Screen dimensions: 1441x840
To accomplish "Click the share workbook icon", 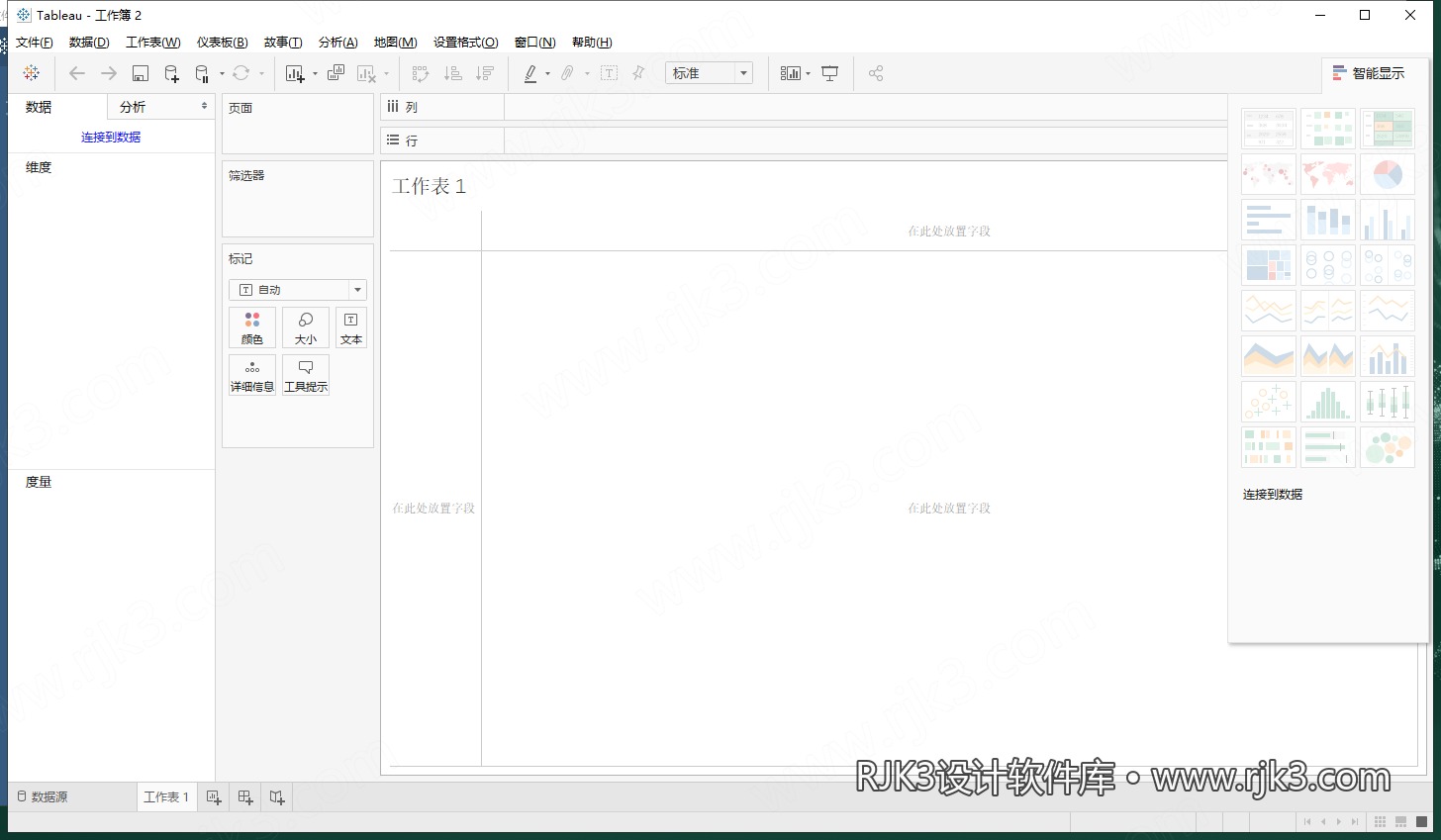I will coord(876,73).
